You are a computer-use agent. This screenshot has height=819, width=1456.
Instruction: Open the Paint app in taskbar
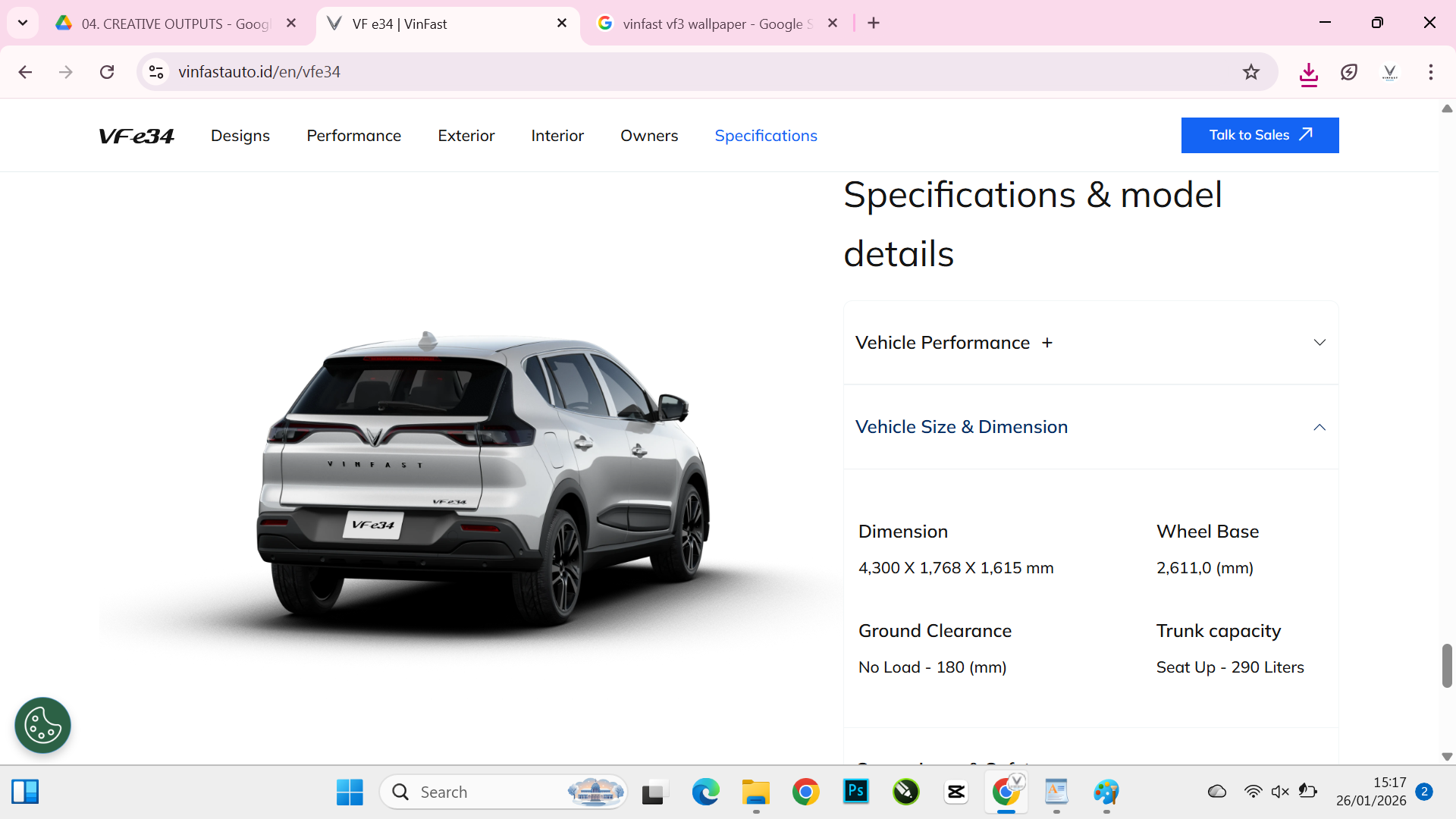tap(1106, 792)
